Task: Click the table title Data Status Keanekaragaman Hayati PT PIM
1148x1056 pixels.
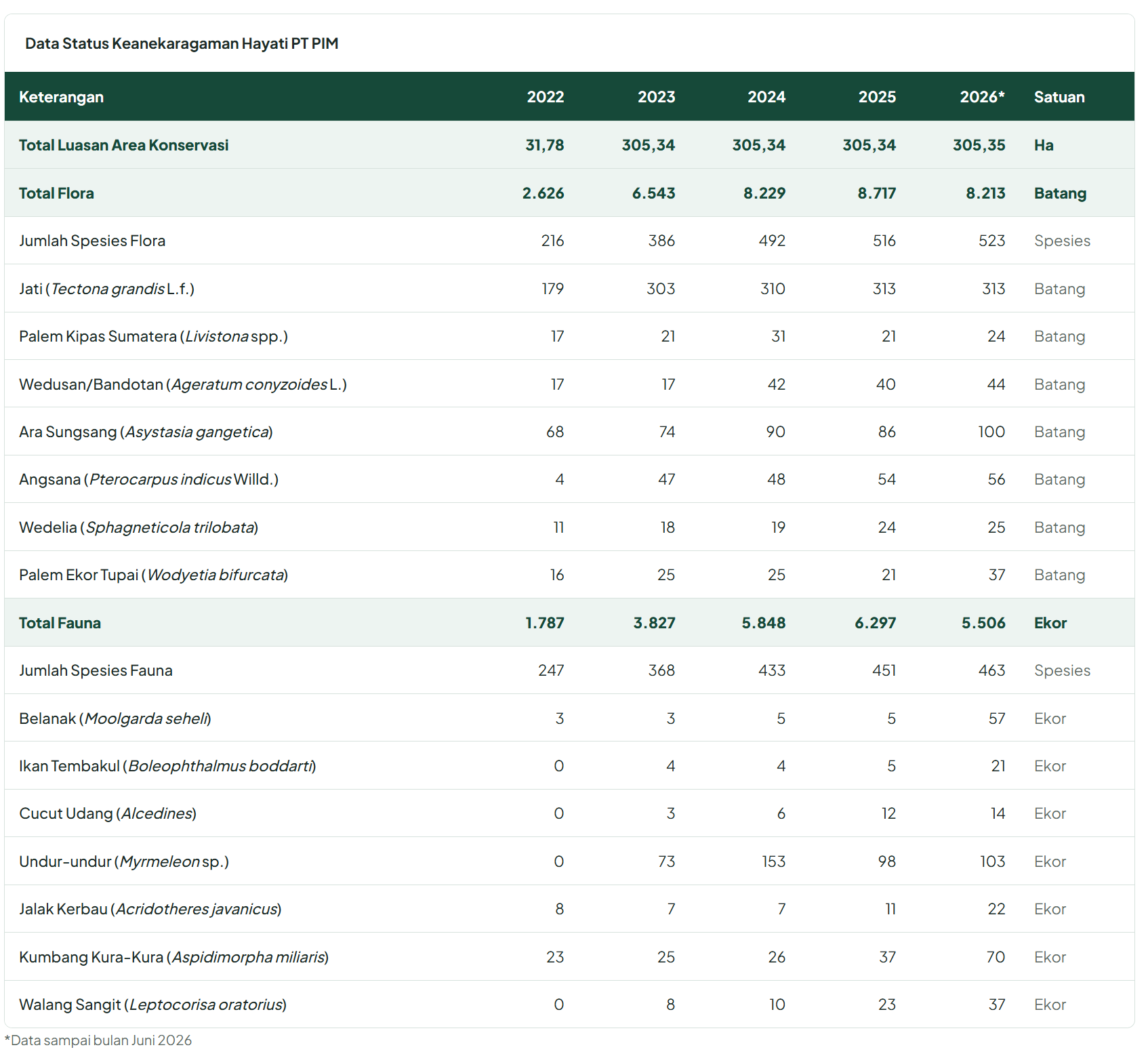Action: pos(182,43)
